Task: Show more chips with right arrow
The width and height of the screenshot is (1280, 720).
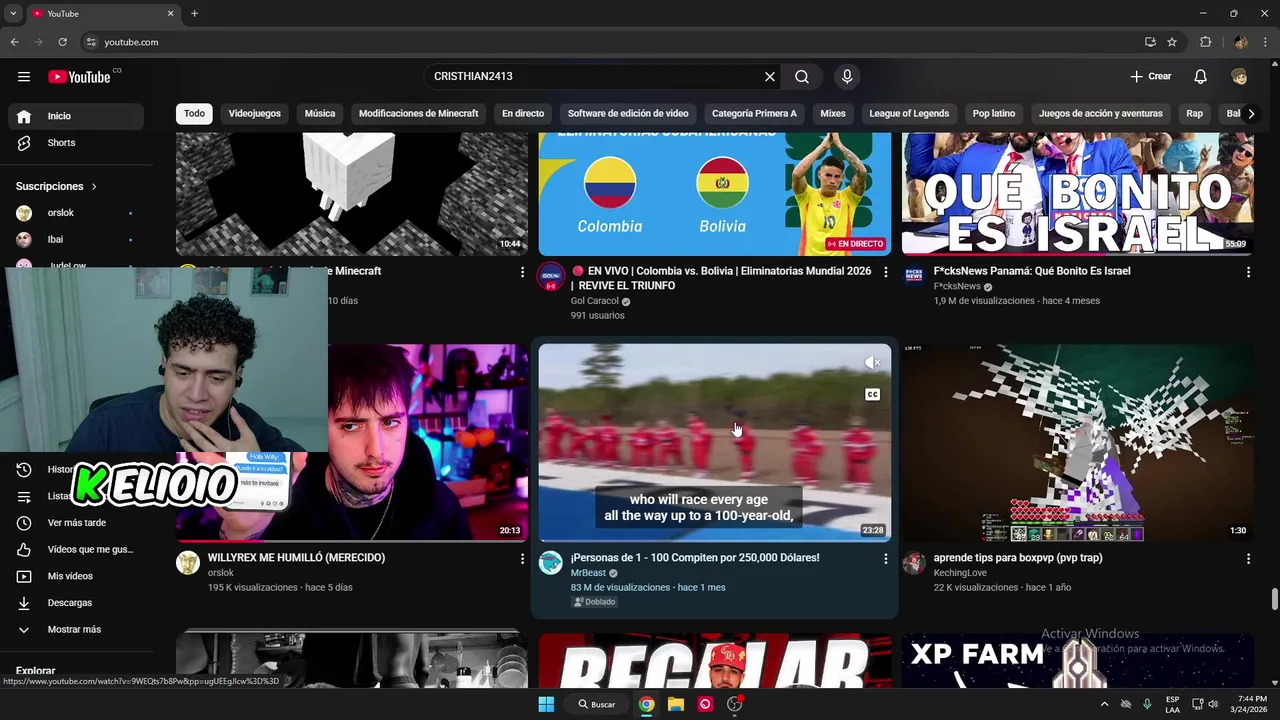Action: tap(1251, 114)
